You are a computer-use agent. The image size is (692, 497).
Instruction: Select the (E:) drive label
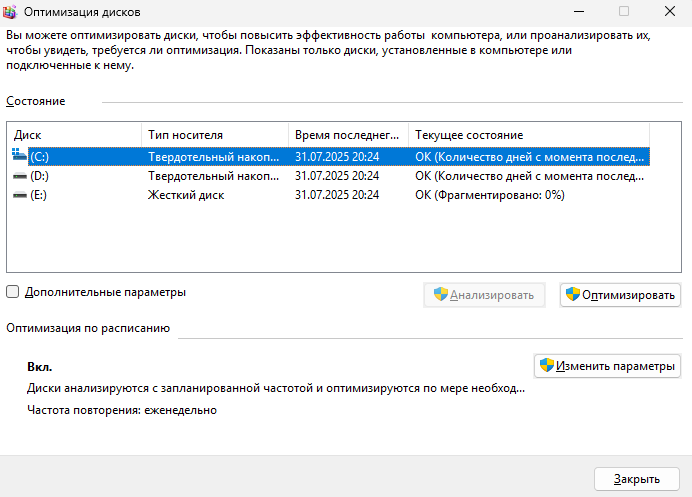(x=38, y=195)
